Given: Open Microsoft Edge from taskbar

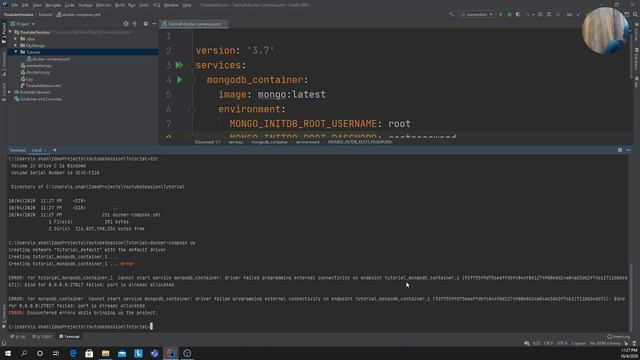Looking at the screenshot, I should click(x=73, y=353).
